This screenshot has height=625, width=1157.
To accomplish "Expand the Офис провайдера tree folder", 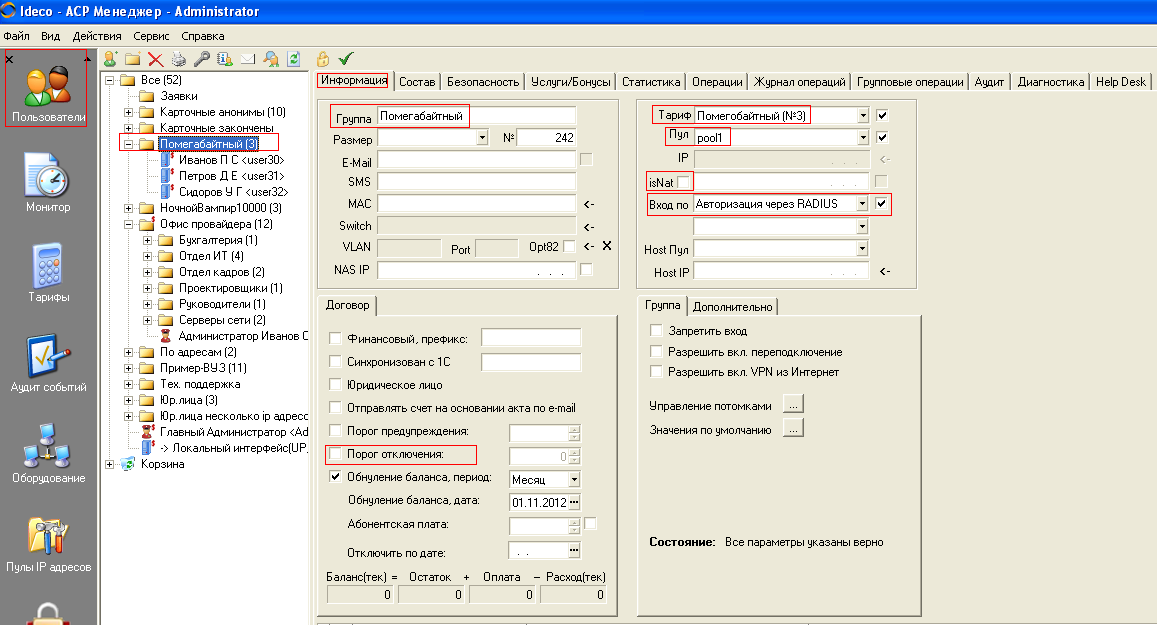I will click(129, 224).
